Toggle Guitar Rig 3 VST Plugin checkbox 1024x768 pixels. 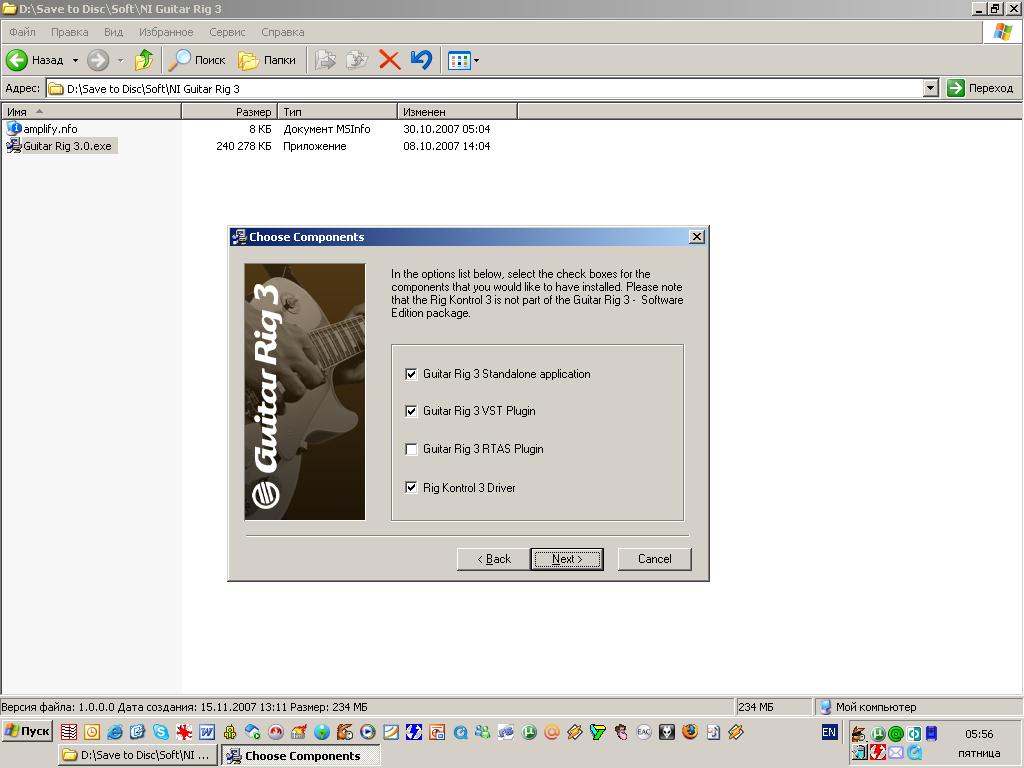pos(411,411)
